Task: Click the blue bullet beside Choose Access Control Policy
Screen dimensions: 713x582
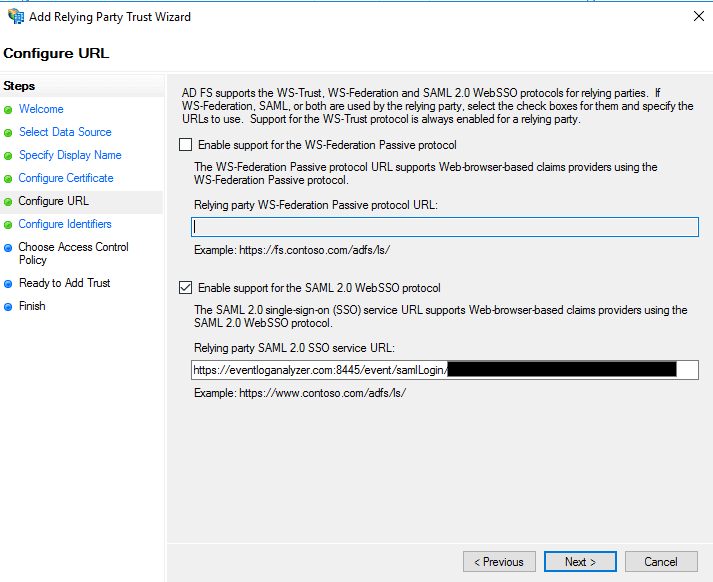Action: 8,248
